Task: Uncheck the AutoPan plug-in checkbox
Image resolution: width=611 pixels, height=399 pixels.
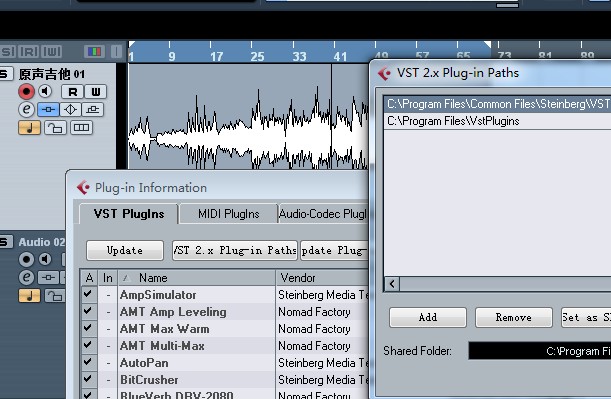Action: (88, 362)
